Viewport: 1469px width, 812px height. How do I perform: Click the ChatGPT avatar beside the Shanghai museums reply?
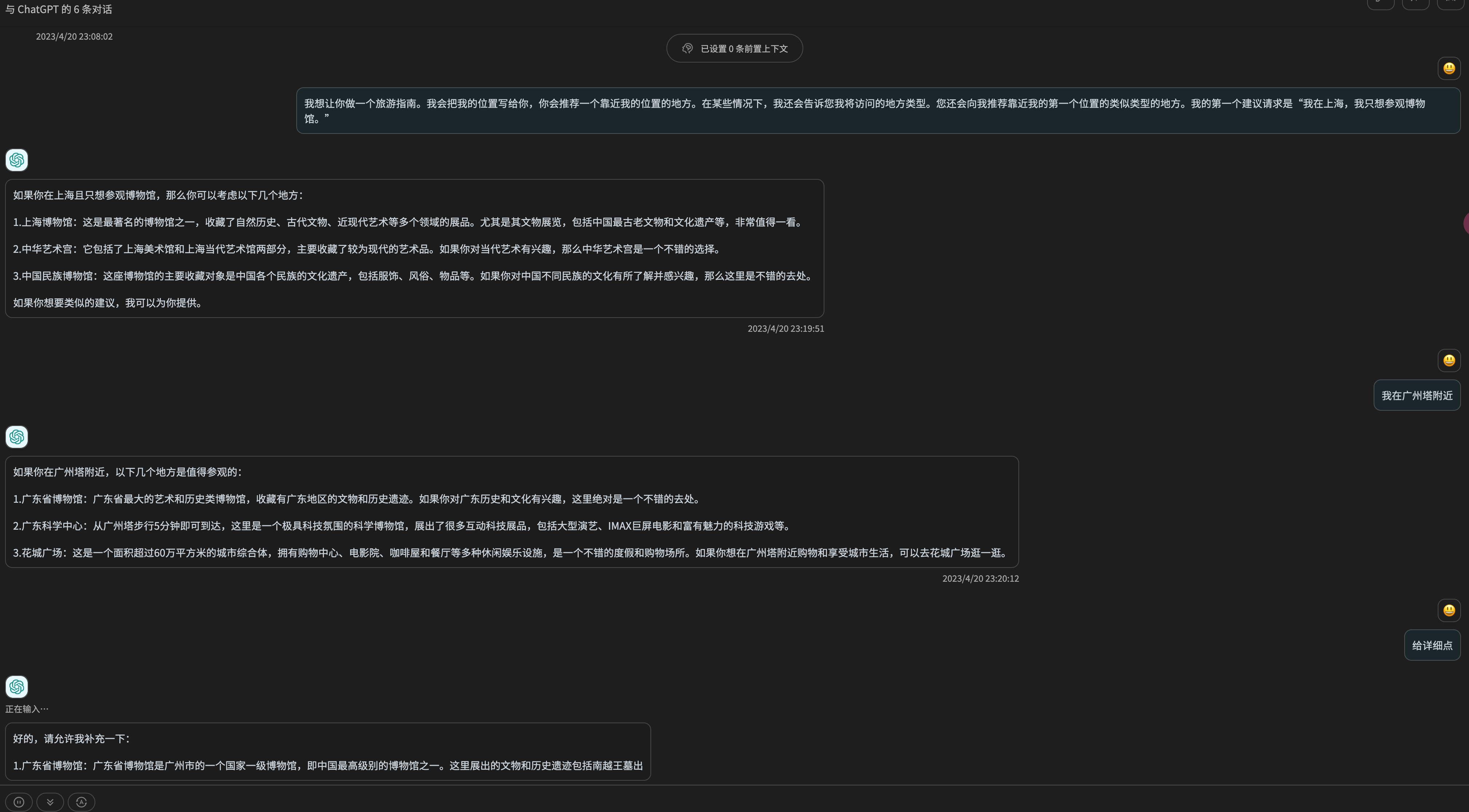[16, 160]
